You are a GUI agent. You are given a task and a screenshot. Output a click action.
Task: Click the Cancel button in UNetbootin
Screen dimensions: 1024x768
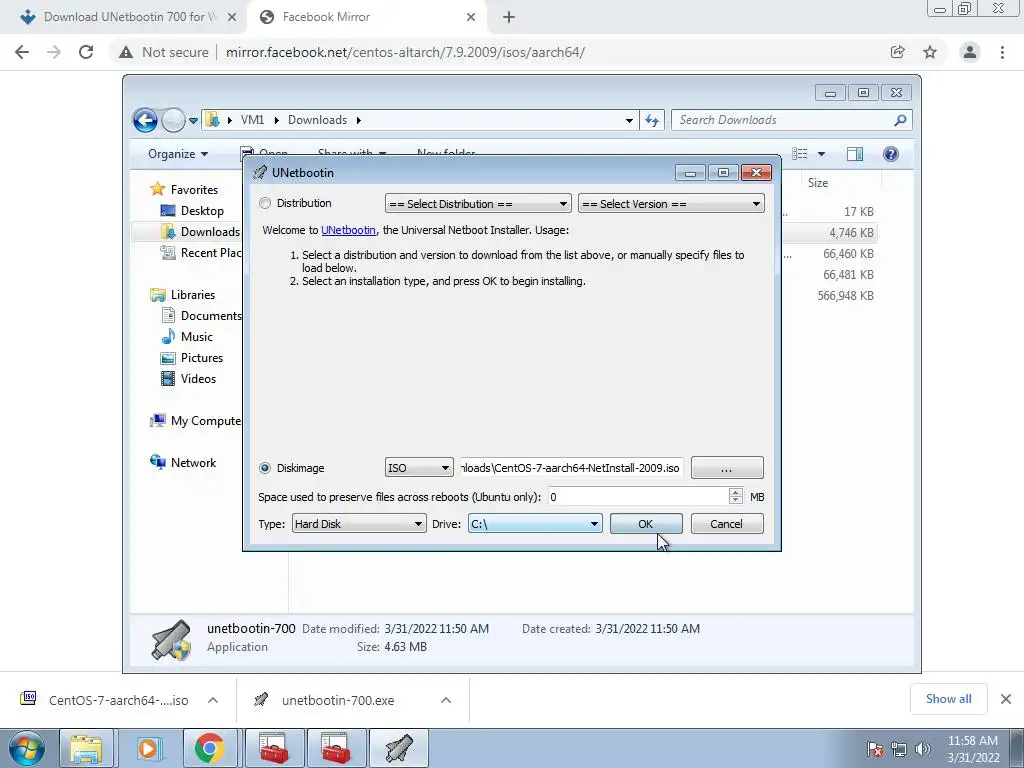[x=727, y=524]
